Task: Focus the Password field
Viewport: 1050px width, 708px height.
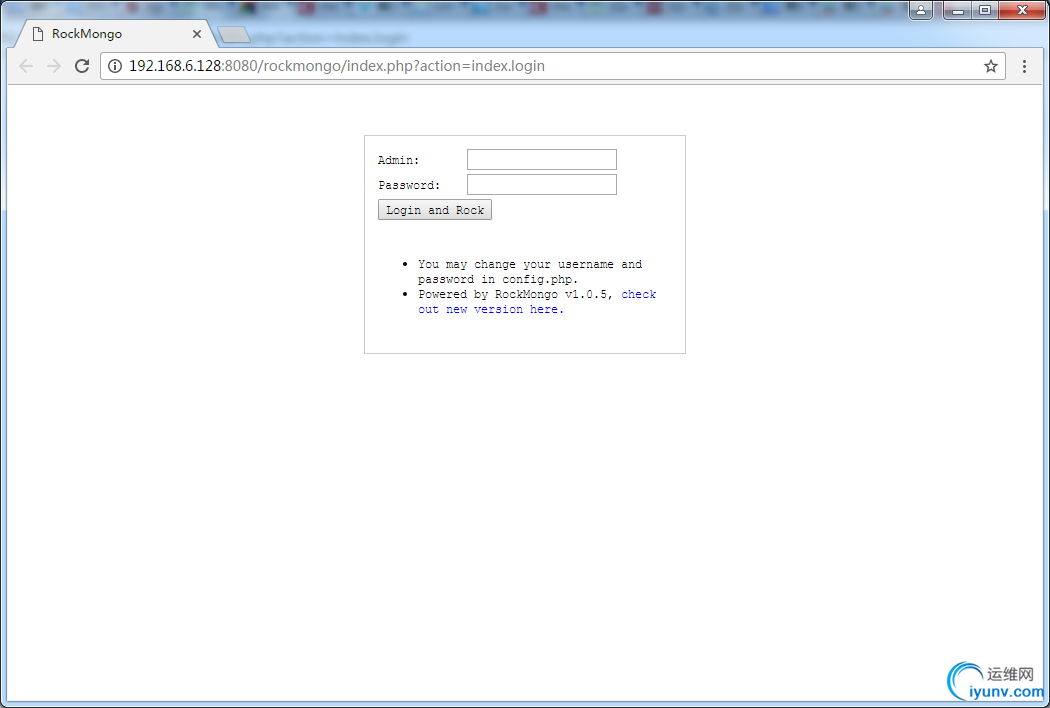Action: (542, 184)
